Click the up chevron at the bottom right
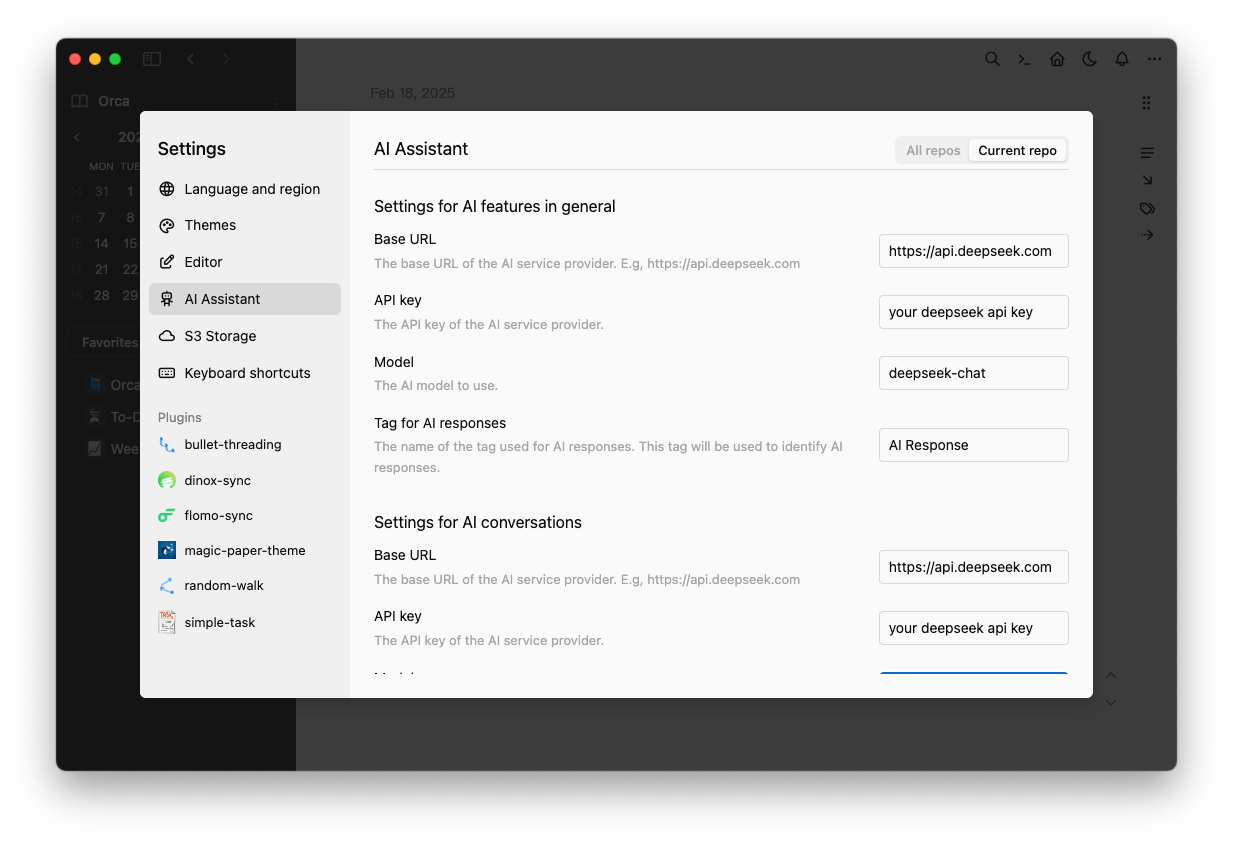Screen dimensions: 1233x845 1110,676
